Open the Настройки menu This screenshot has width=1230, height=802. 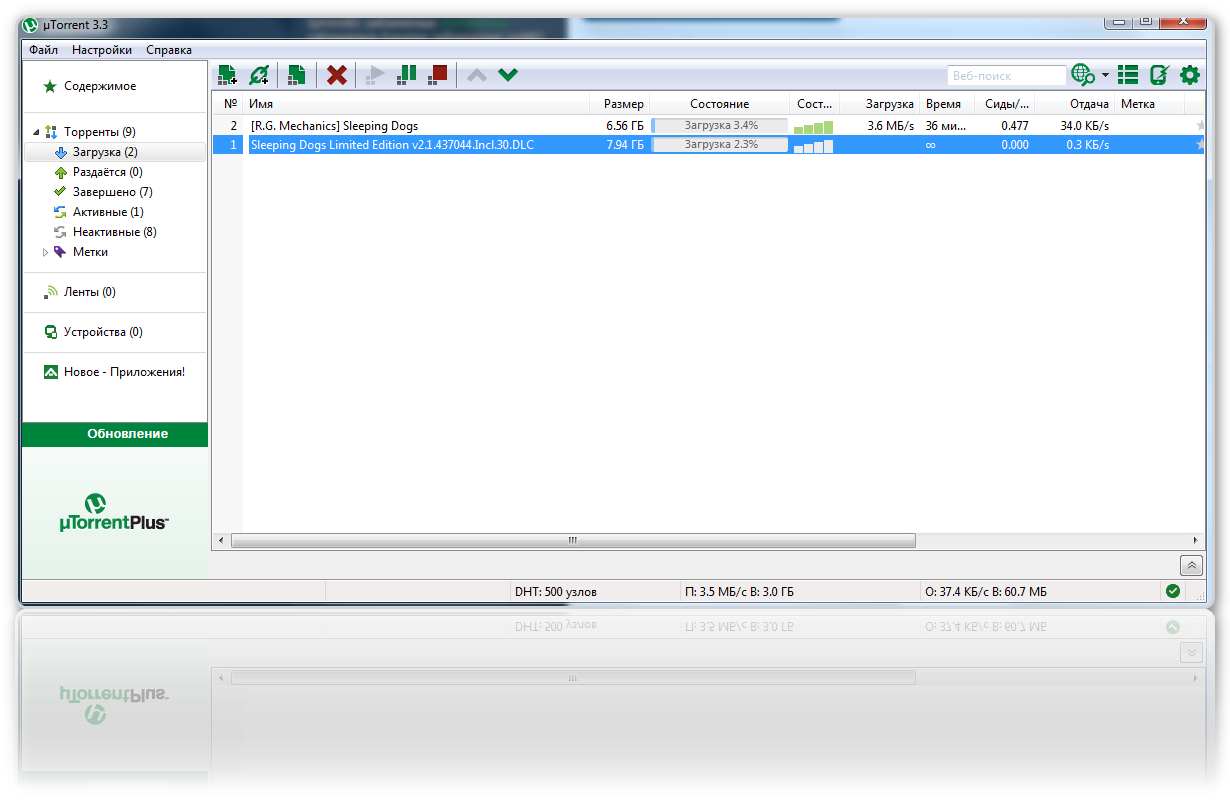click(102, 50)
